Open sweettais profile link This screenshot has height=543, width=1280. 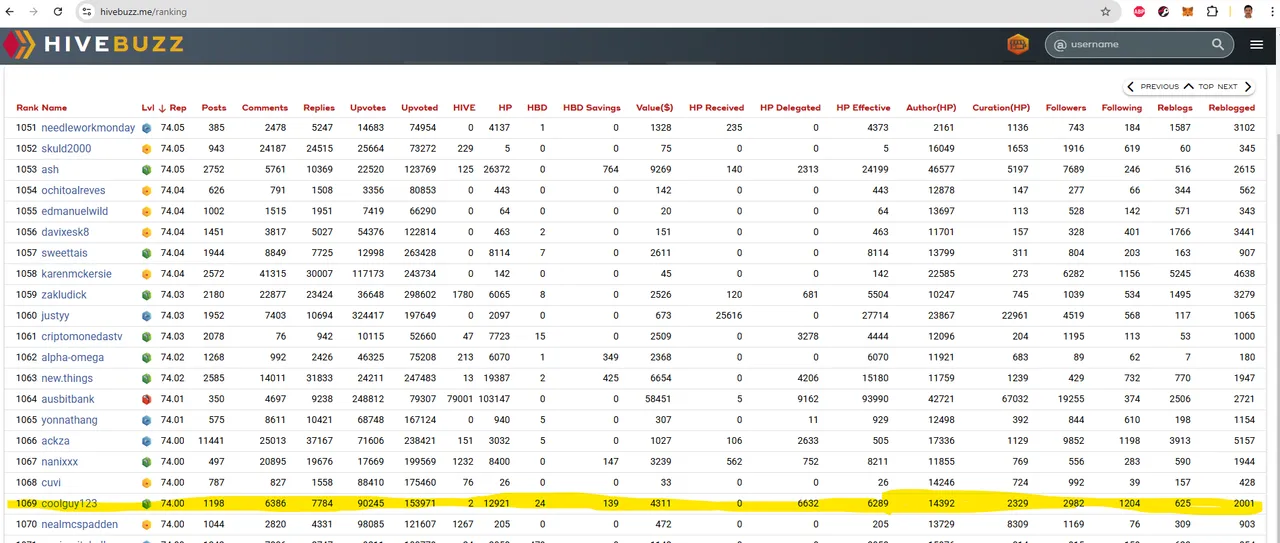tap(65, 253)
